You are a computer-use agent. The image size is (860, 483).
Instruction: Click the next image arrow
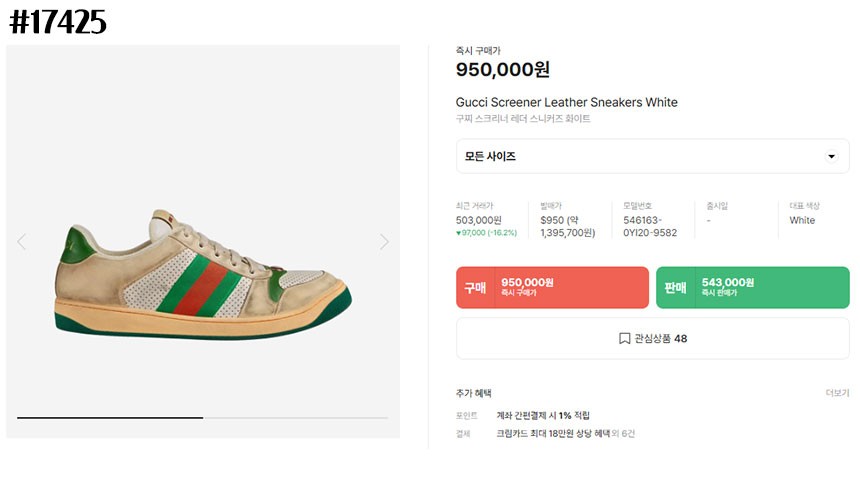tap(384, 241)
